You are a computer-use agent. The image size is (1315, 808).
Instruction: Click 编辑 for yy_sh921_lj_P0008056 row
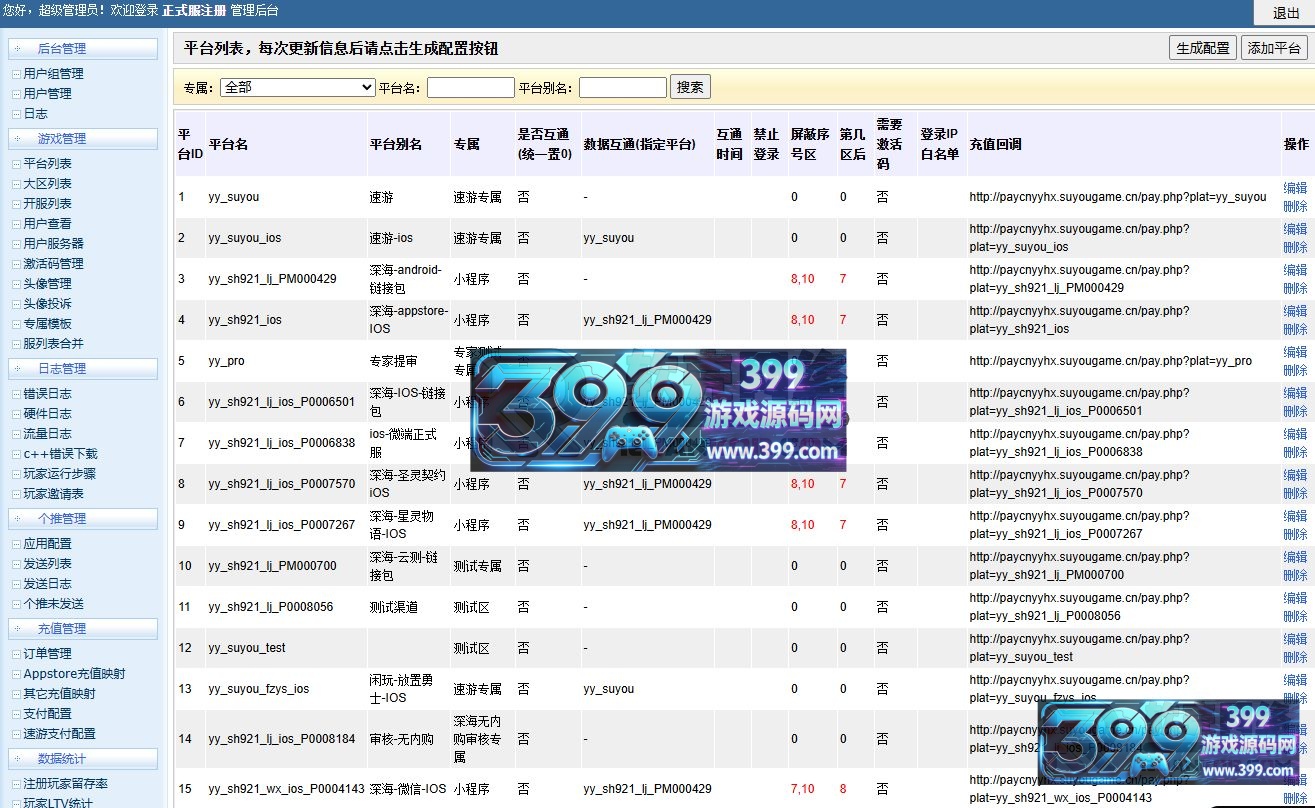tap(1295, 598)
